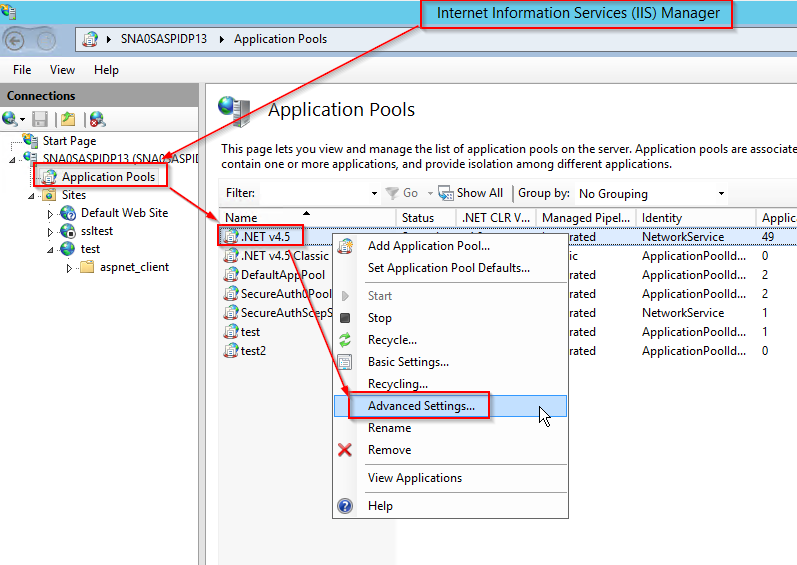Click the SecureAuthScepS pool icon

coord(231,312)
